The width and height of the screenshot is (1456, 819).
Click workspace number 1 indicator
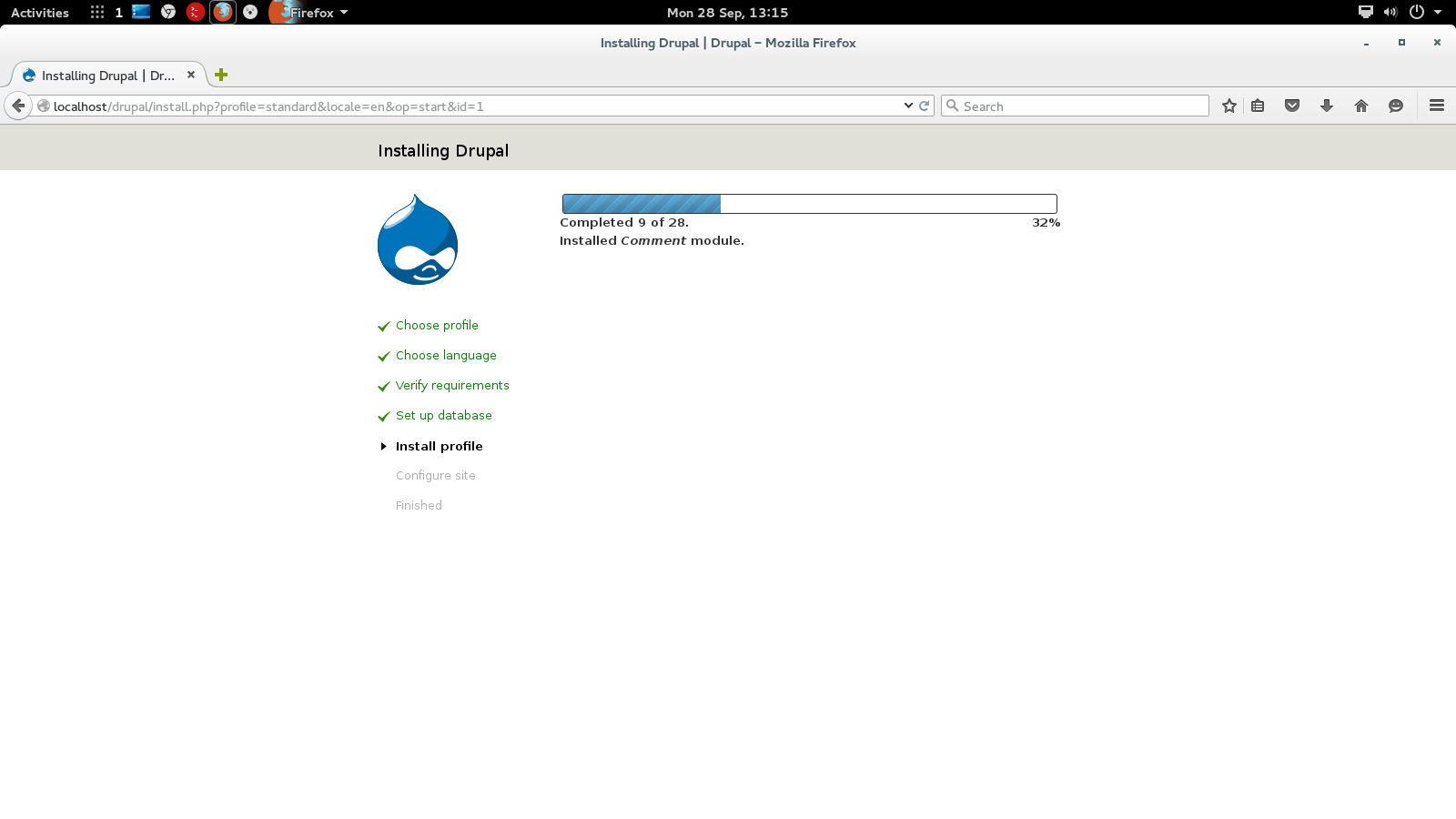[x=119, y=12]
